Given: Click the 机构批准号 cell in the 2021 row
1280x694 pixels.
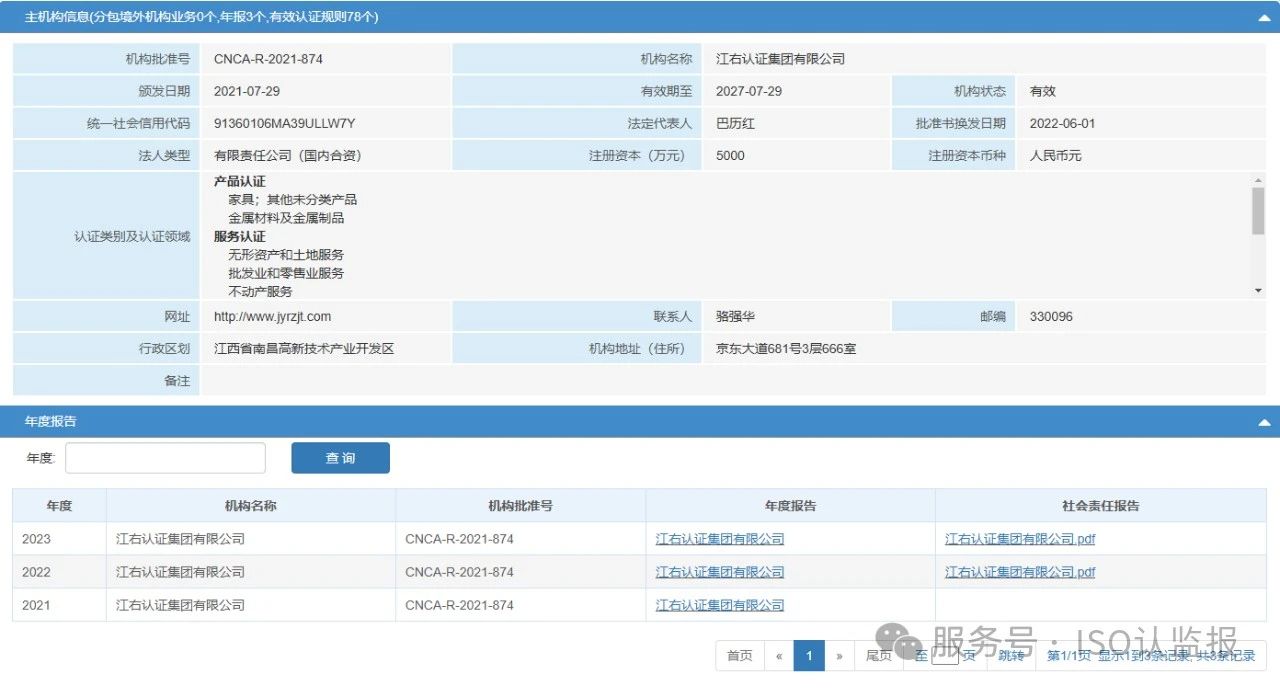Looking at the screenshot, I should pyautogui.click(x=520, y=605).
